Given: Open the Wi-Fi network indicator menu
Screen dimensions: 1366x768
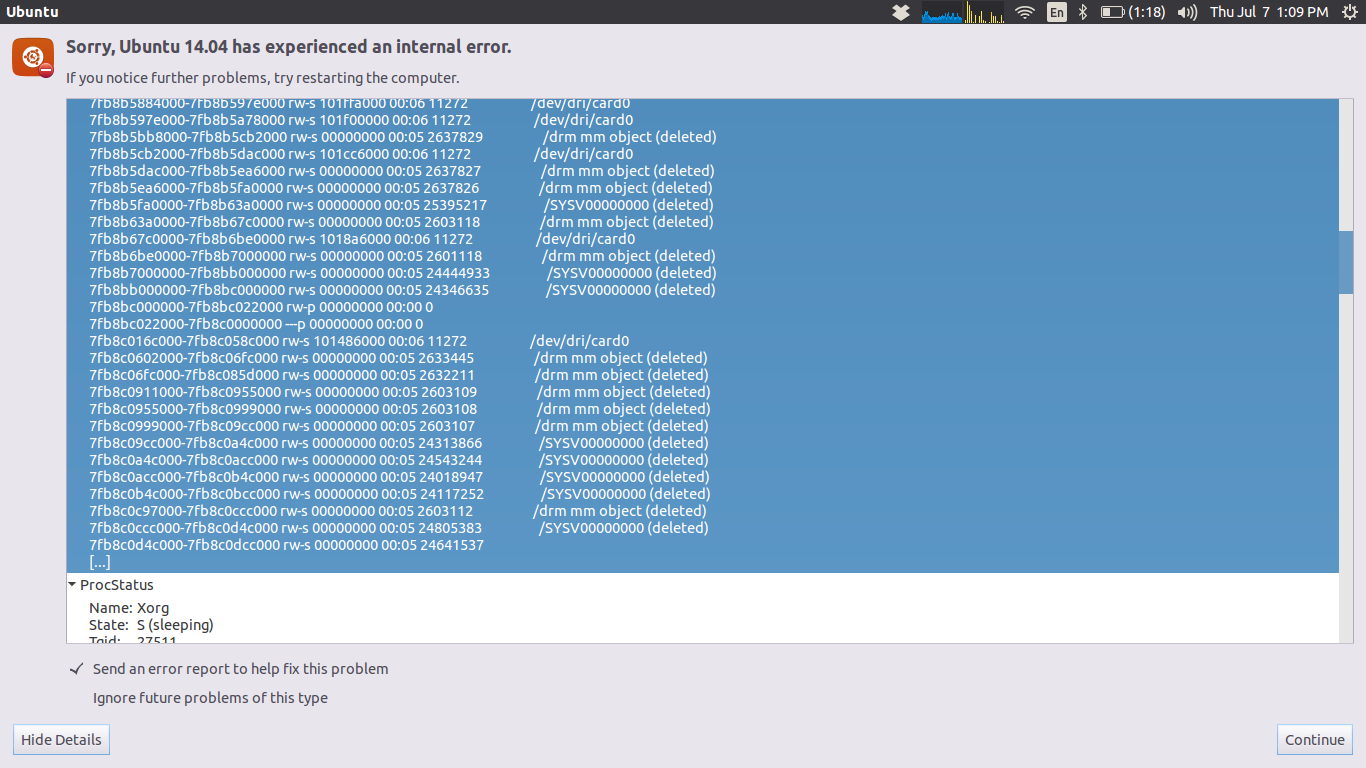Looking at the screenshot, I should 1025,12.
